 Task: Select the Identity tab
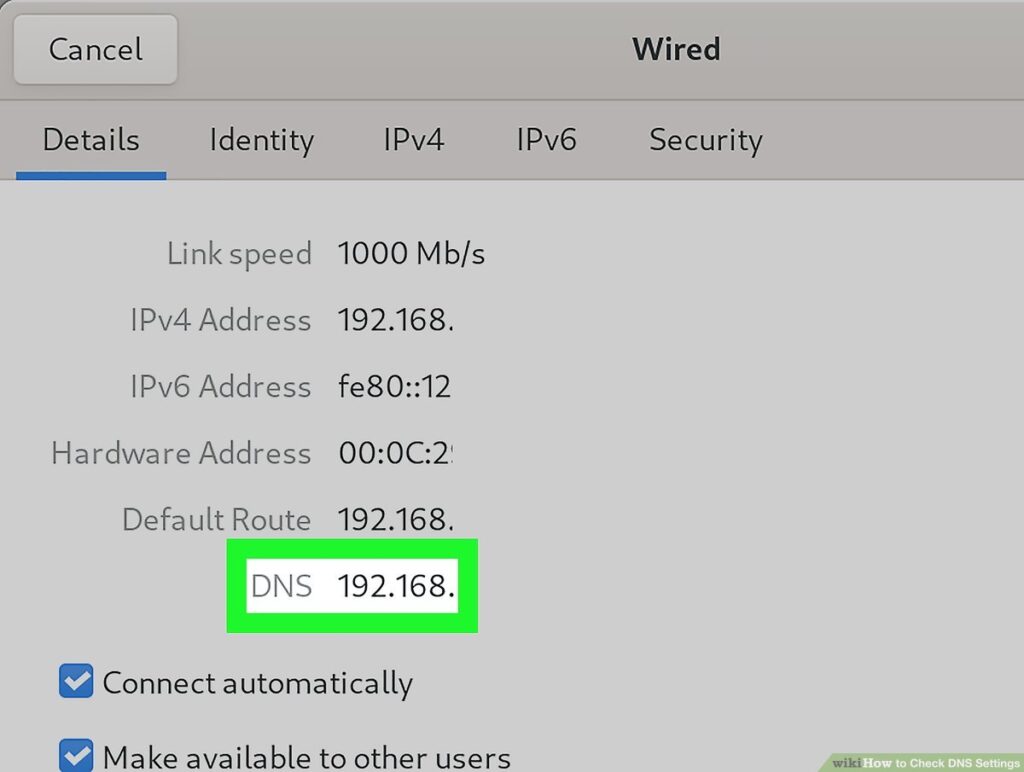260,140
